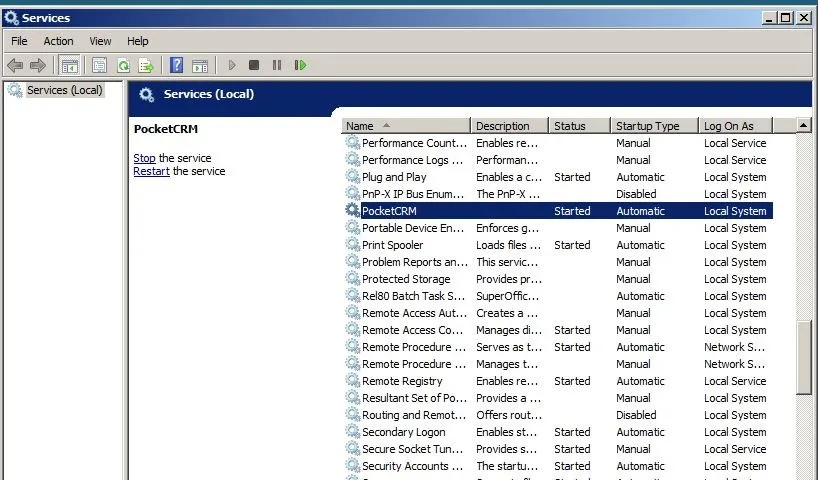818x480 pixels.
Task: Toggle the Show/Hide Action Pane icon
Action: click(199, 66)
